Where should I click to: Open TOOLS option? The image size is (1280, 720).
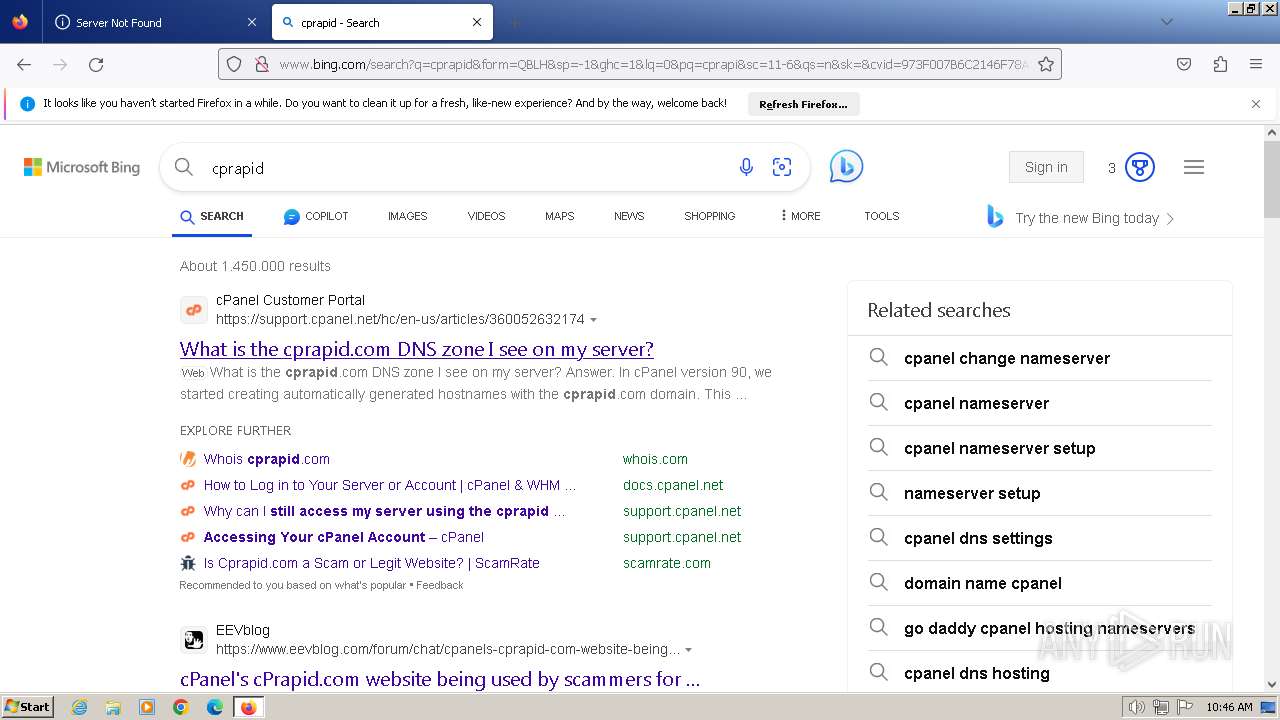[x=881, y=216]
